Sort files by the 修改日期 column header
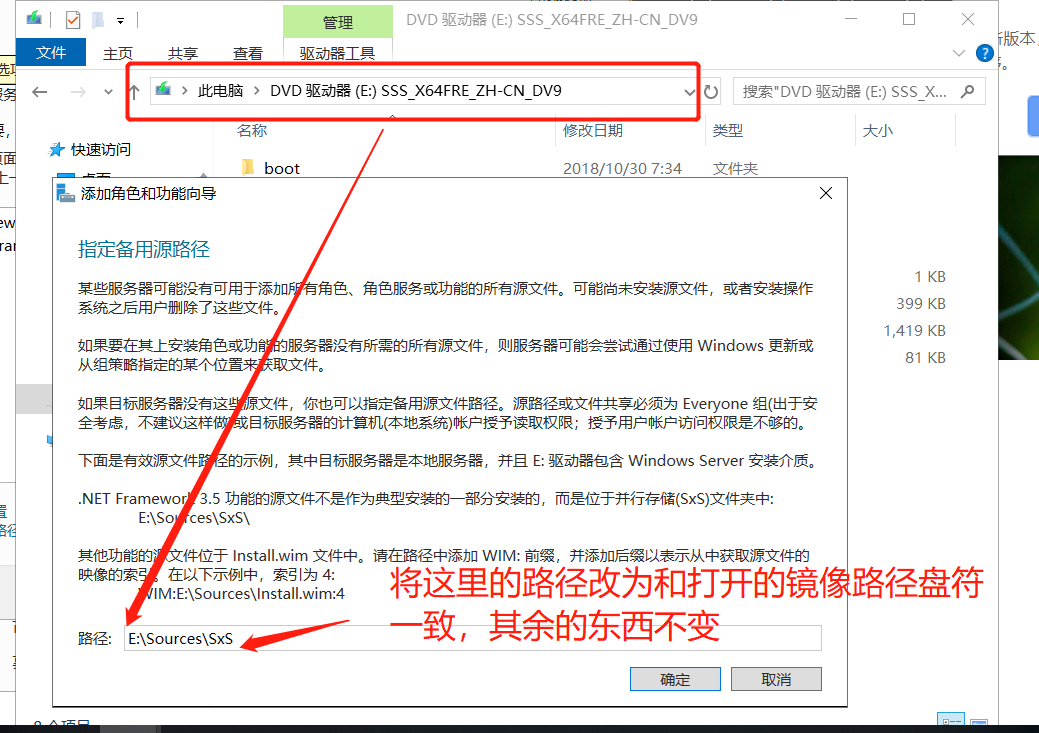Image resolution: width=1039 pixels, height=733 pixels. point(593,130)
